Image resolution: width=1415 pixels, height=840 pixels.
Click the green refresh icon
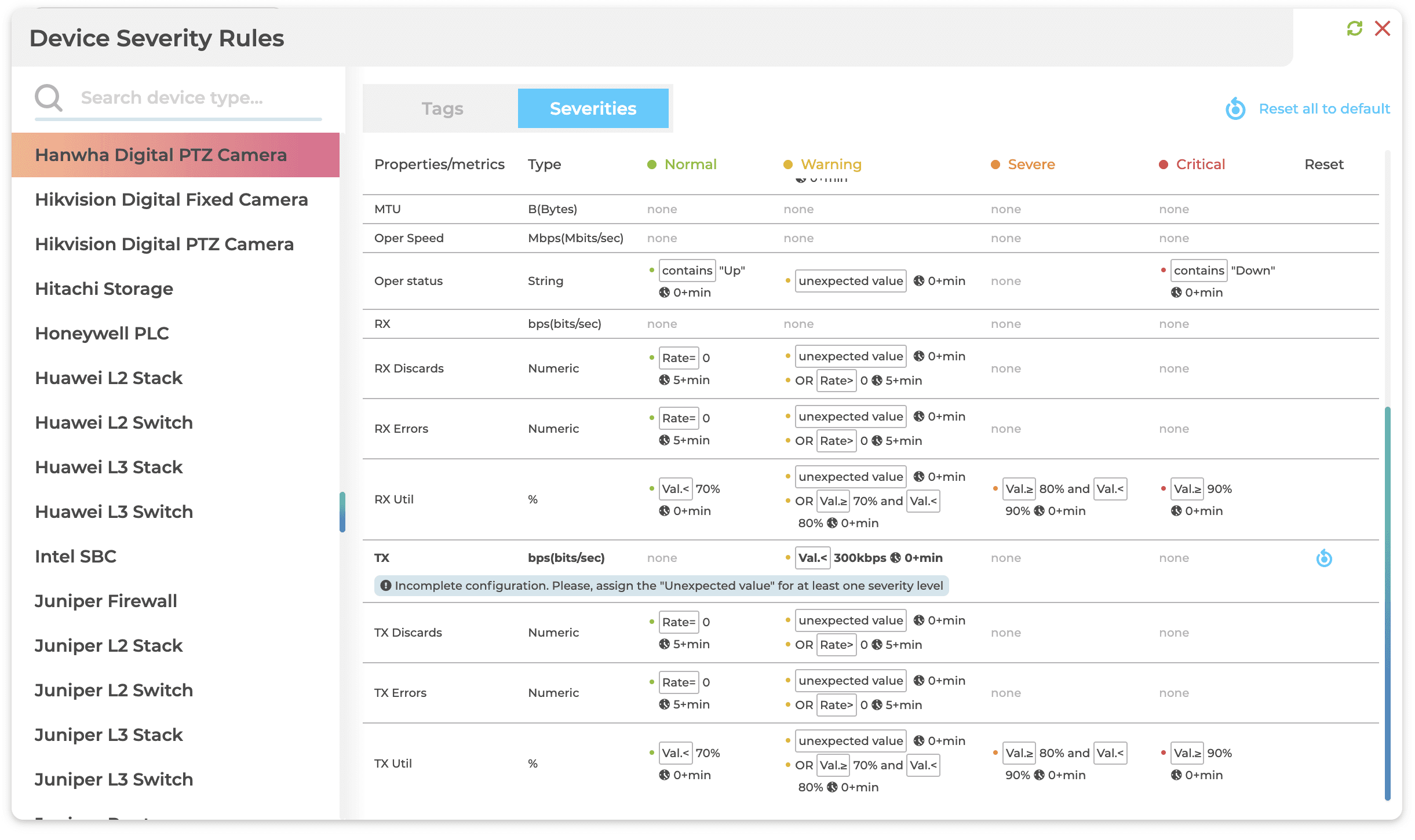point(1354,28)
